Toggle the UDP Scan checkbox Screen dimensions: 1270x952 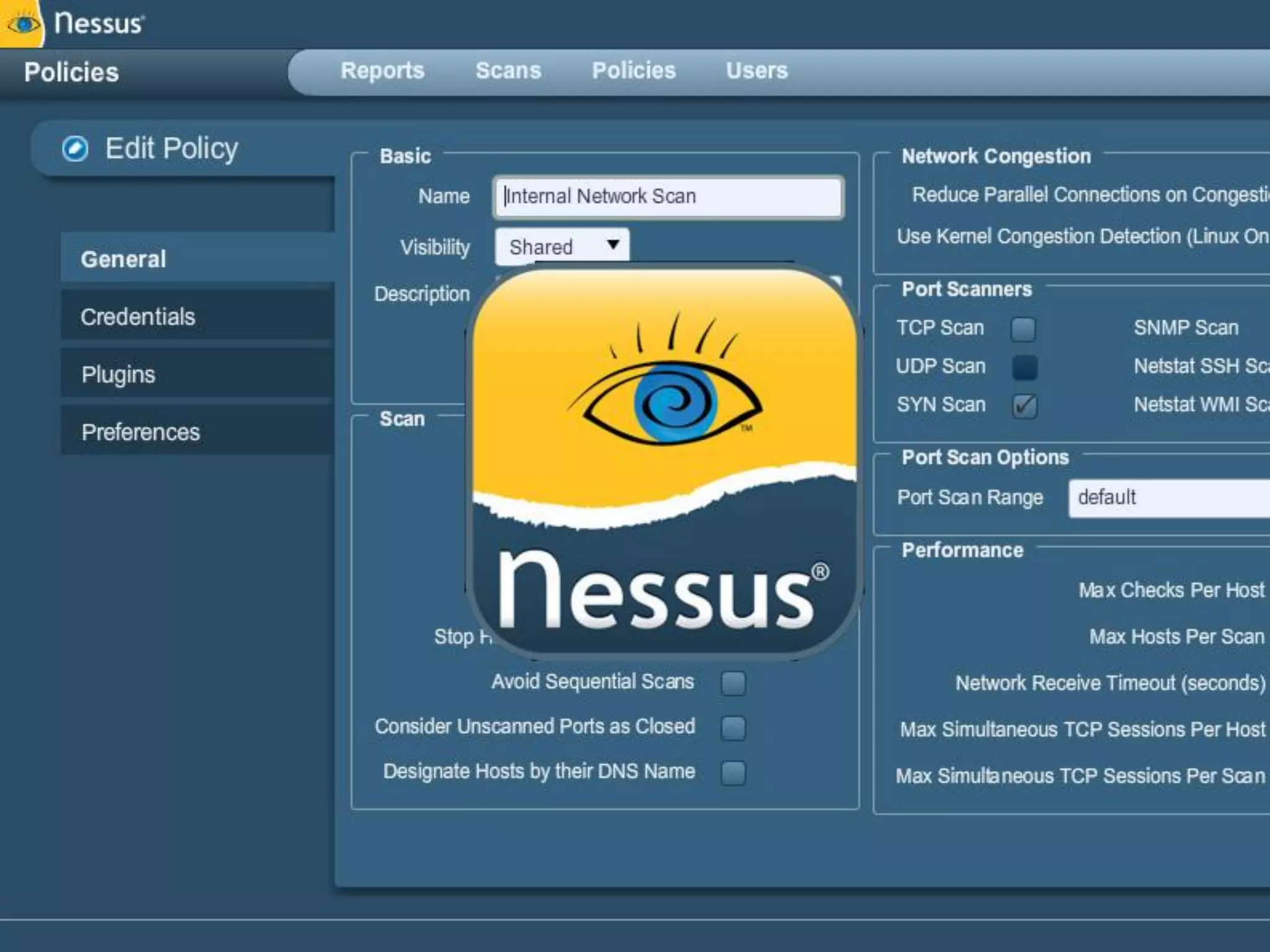1024,367
